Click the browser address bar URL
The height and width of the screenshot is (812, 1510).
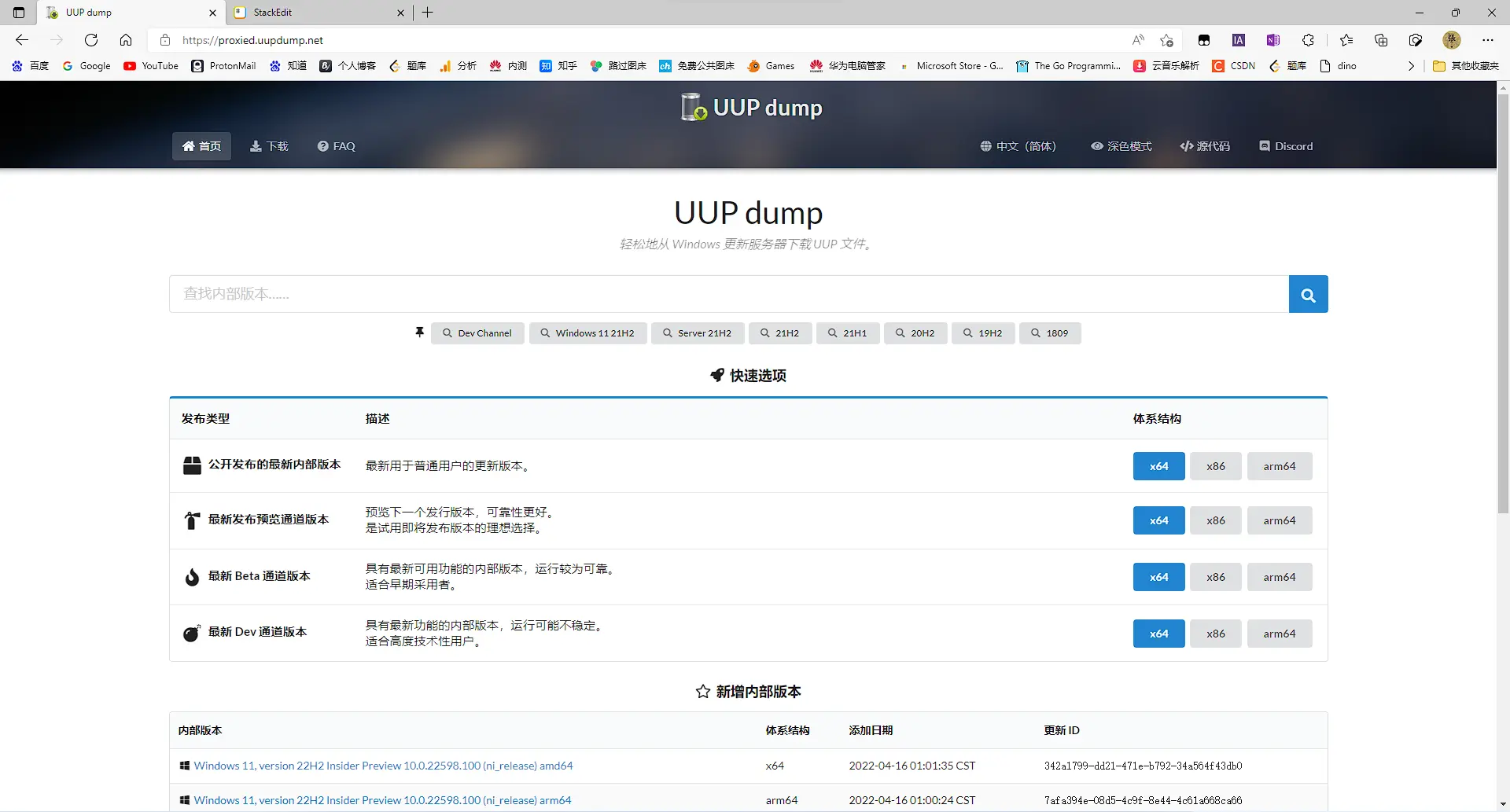pyautogui.click(x=252, y=40)
